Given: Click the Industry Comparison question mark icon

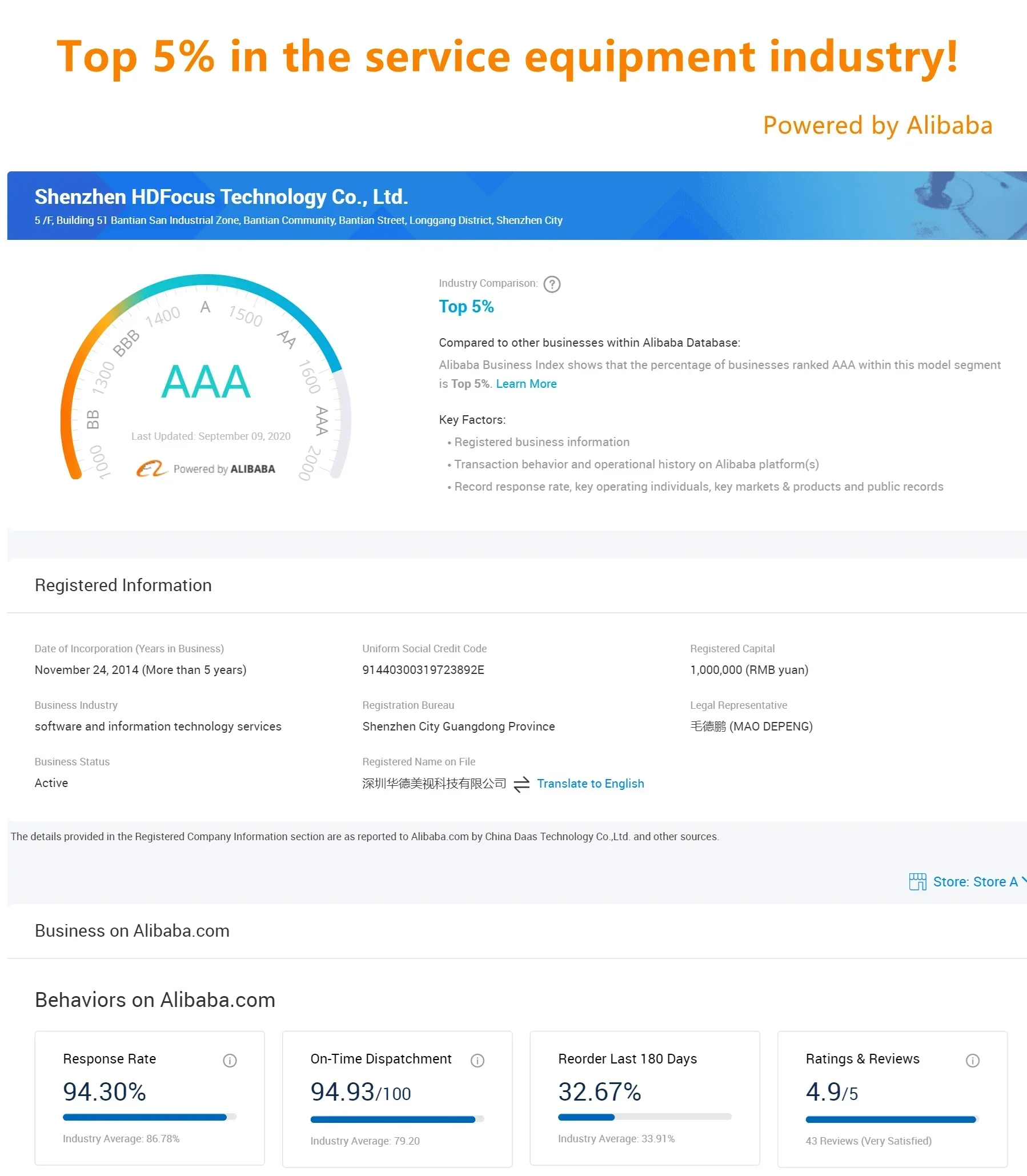Looking at the screenshot, I should [551, 284].
